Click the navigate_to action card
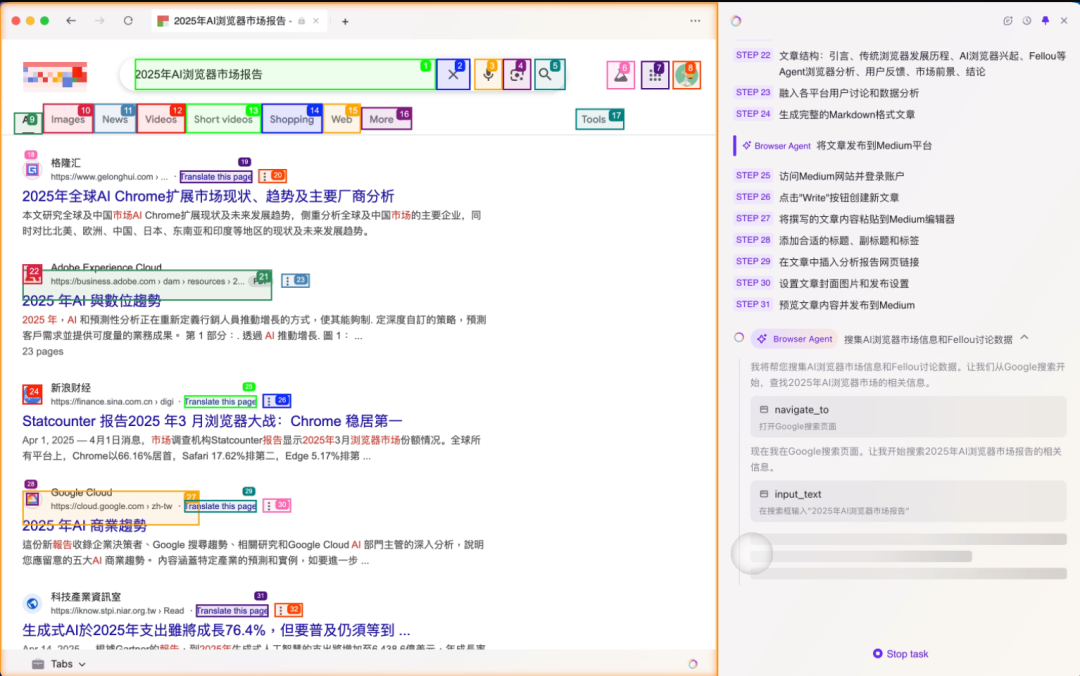Image resolution: width=1080 pixels, height=676 pixels. (908, 417)
